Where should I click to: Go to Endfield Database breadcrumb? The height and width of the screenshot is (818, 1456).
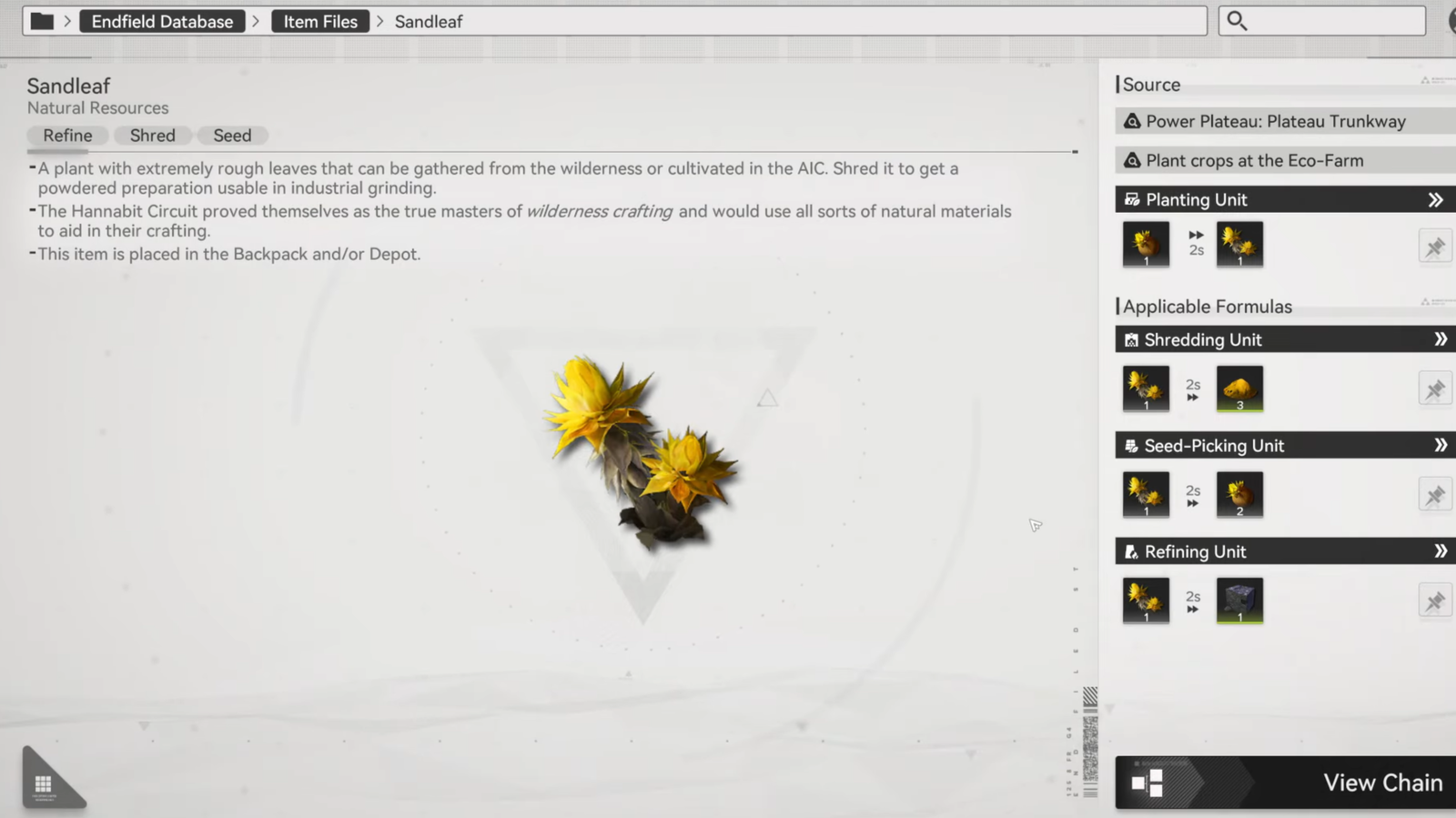pos(162,21)
